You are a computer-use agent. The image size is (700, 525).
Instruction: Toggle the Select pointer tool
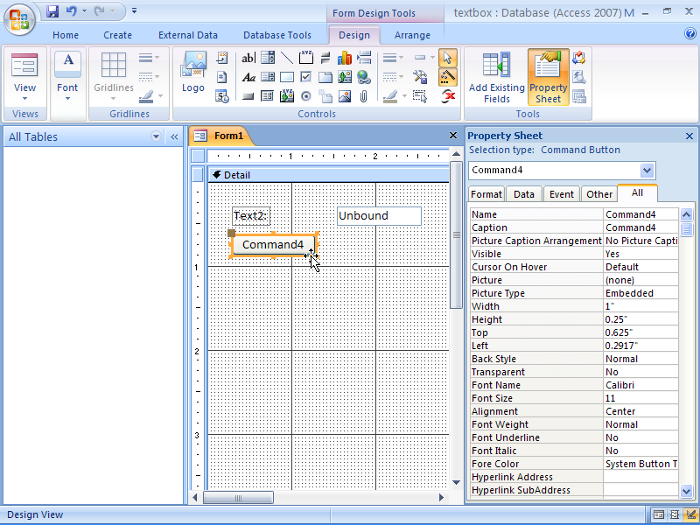tap(448, 58)
